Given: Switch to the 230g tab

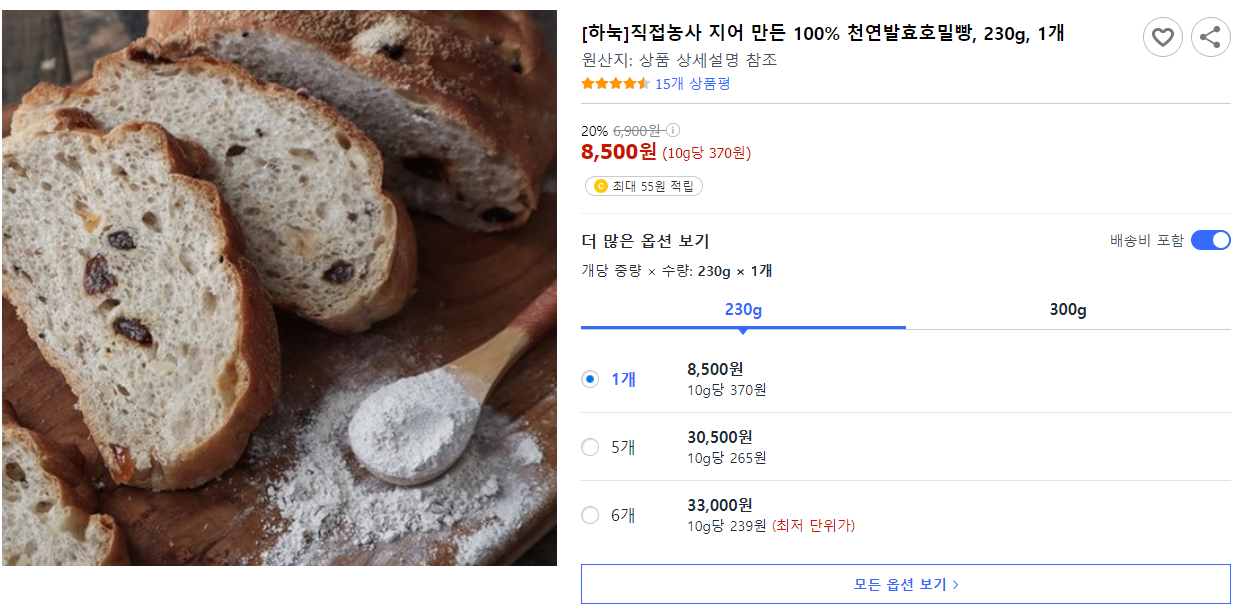Looking at the screenshot, I should pos(743,310).
